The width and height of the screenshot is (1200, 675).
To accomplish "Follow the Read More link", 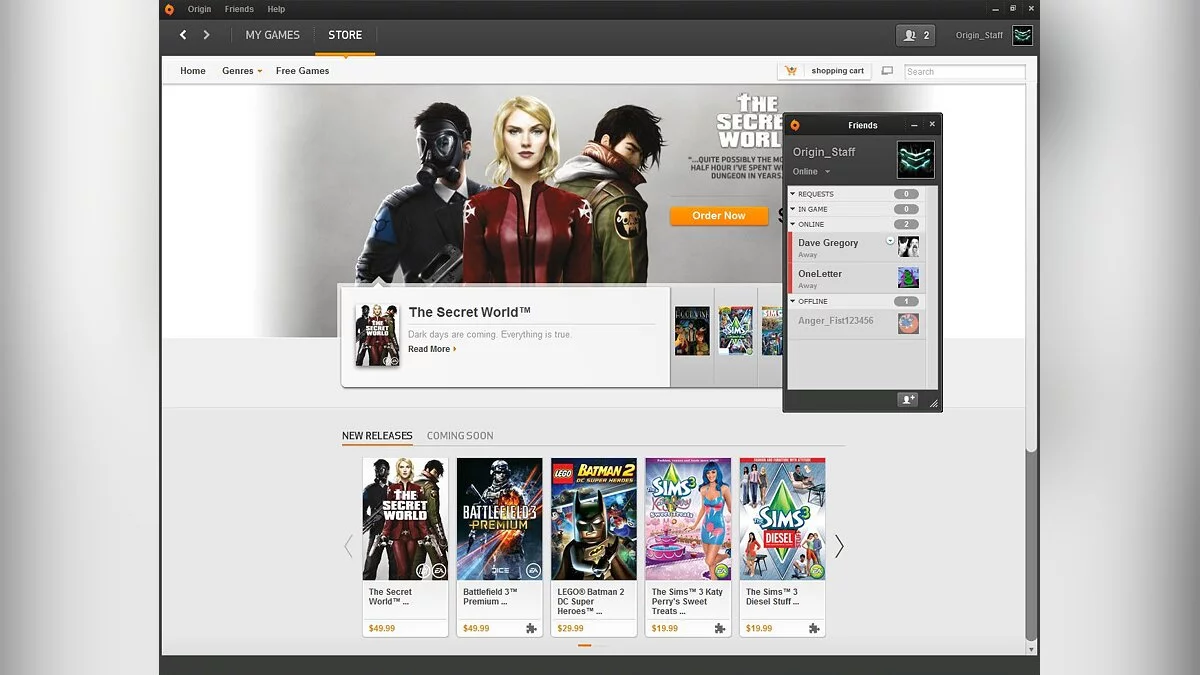I will click(x=432, y=349).
